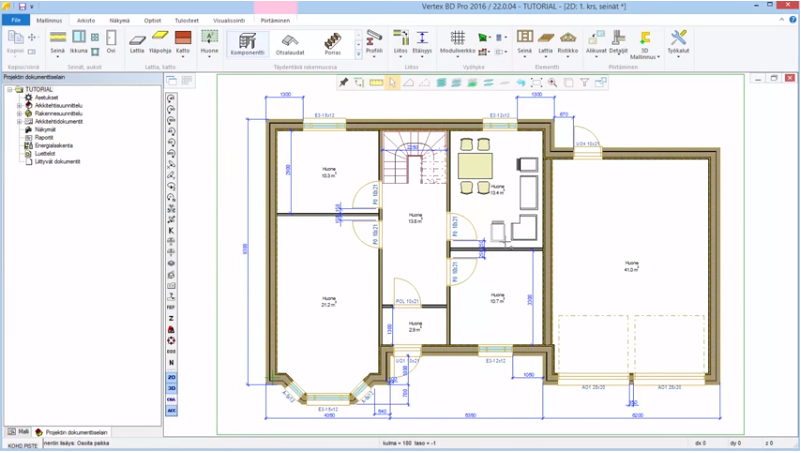This screenshot has height=453, width=801.
Task: Open the Komponentti component gallery item
Action: pos(247,44)
